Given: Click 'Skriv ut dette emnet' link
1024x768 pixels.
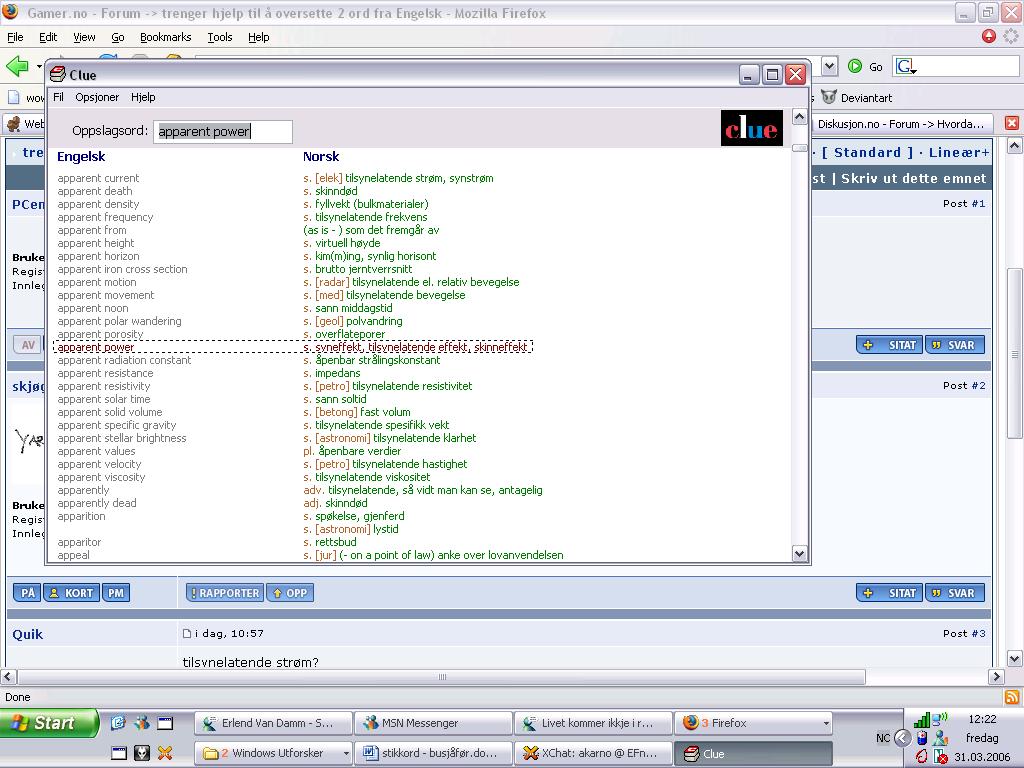Looking at the screenshot, I should (914, 179).
